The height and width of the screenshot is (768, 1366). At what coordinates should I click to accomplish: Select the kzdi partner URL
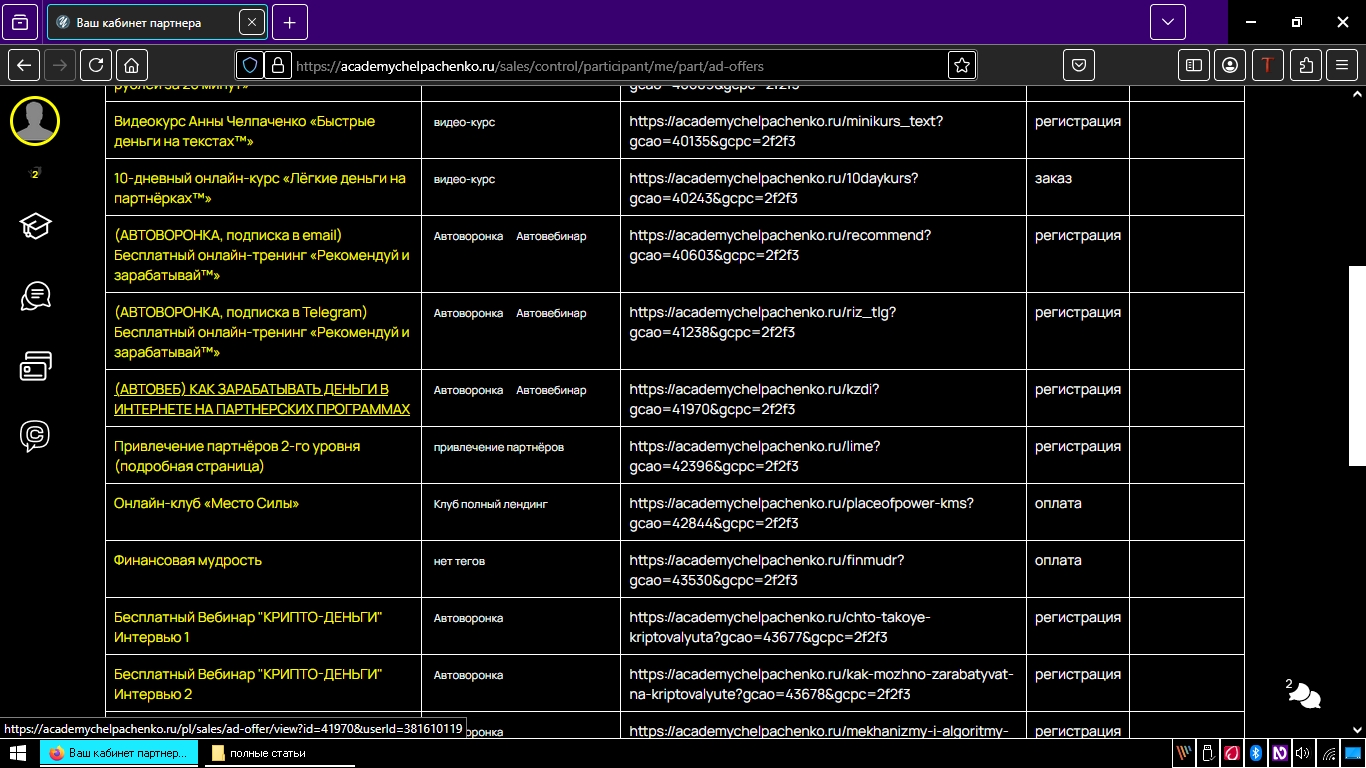pos(754,399)
